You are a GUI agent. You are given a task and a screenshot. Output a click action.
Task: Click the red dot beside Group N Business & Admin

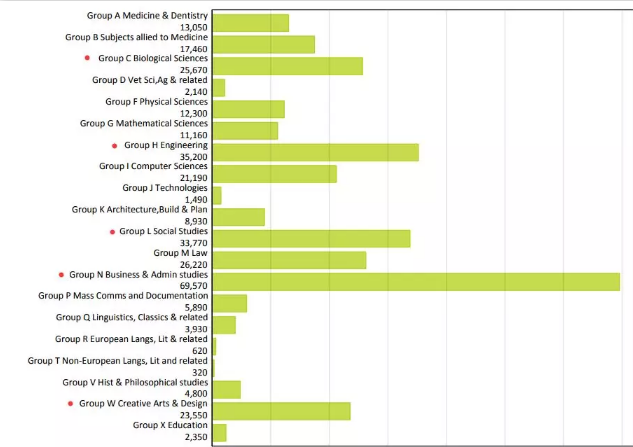pos(61,274)
